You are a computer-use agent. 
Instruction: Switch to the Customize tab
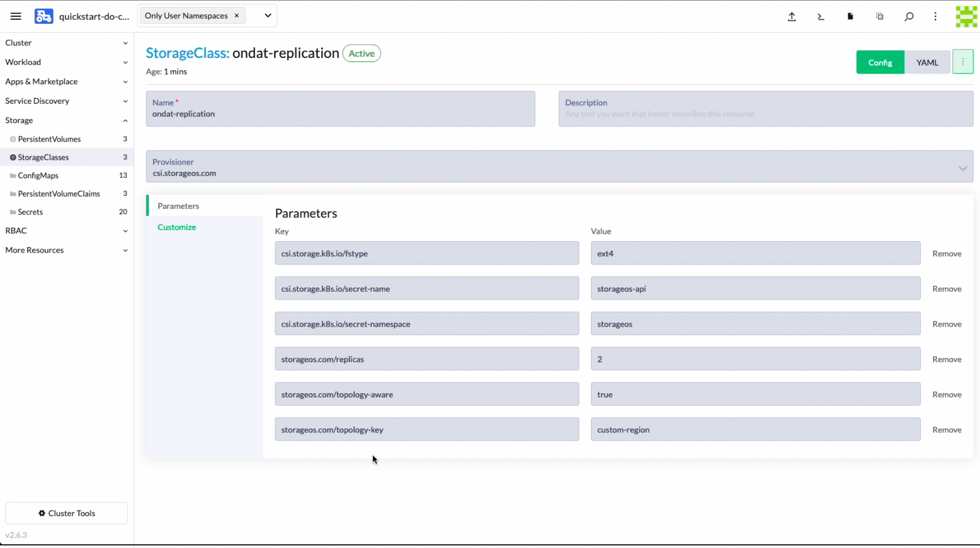tap(177, 227)
